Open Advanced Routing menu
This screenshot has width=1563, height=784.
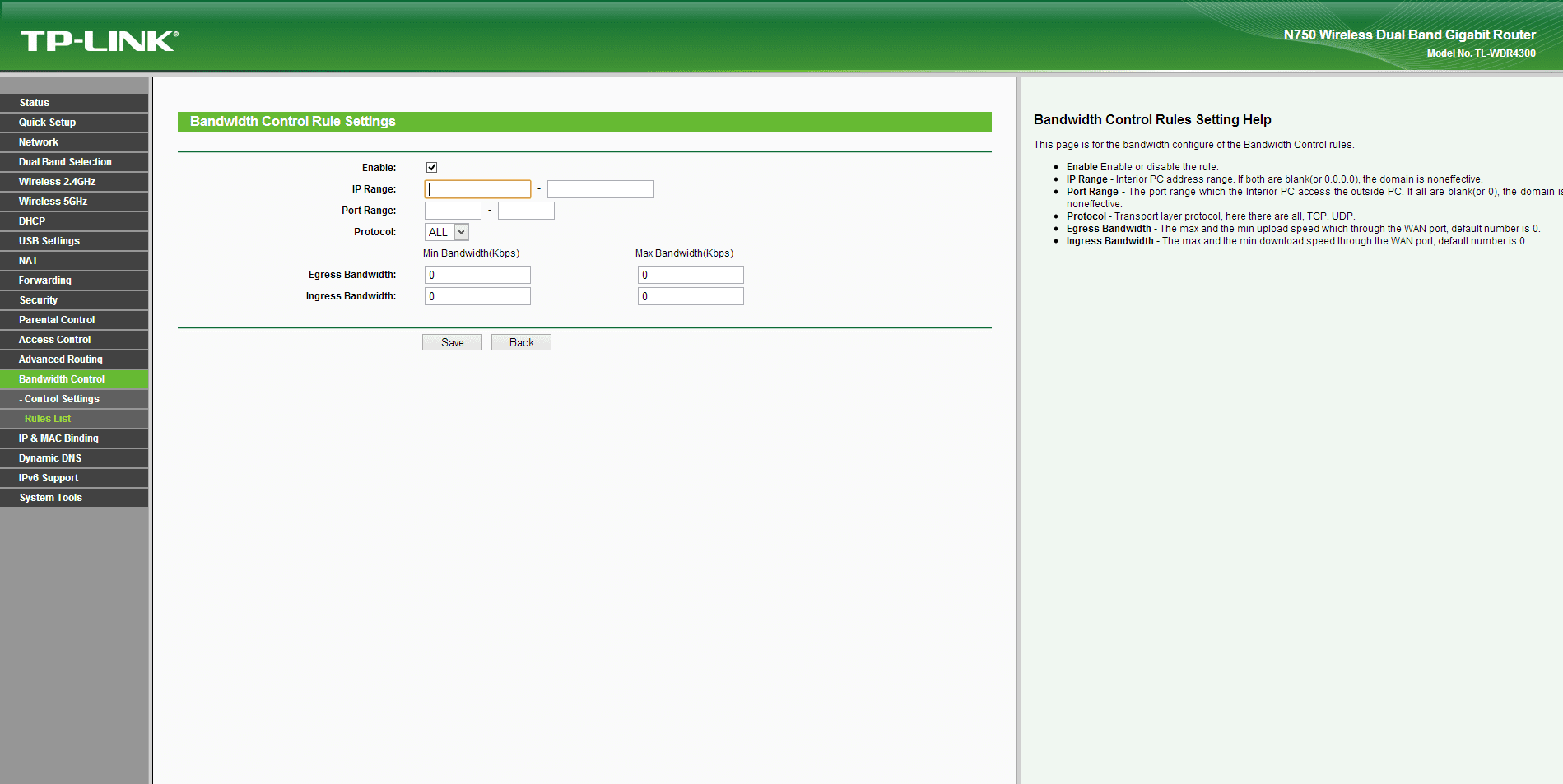[x=74, y=360]
